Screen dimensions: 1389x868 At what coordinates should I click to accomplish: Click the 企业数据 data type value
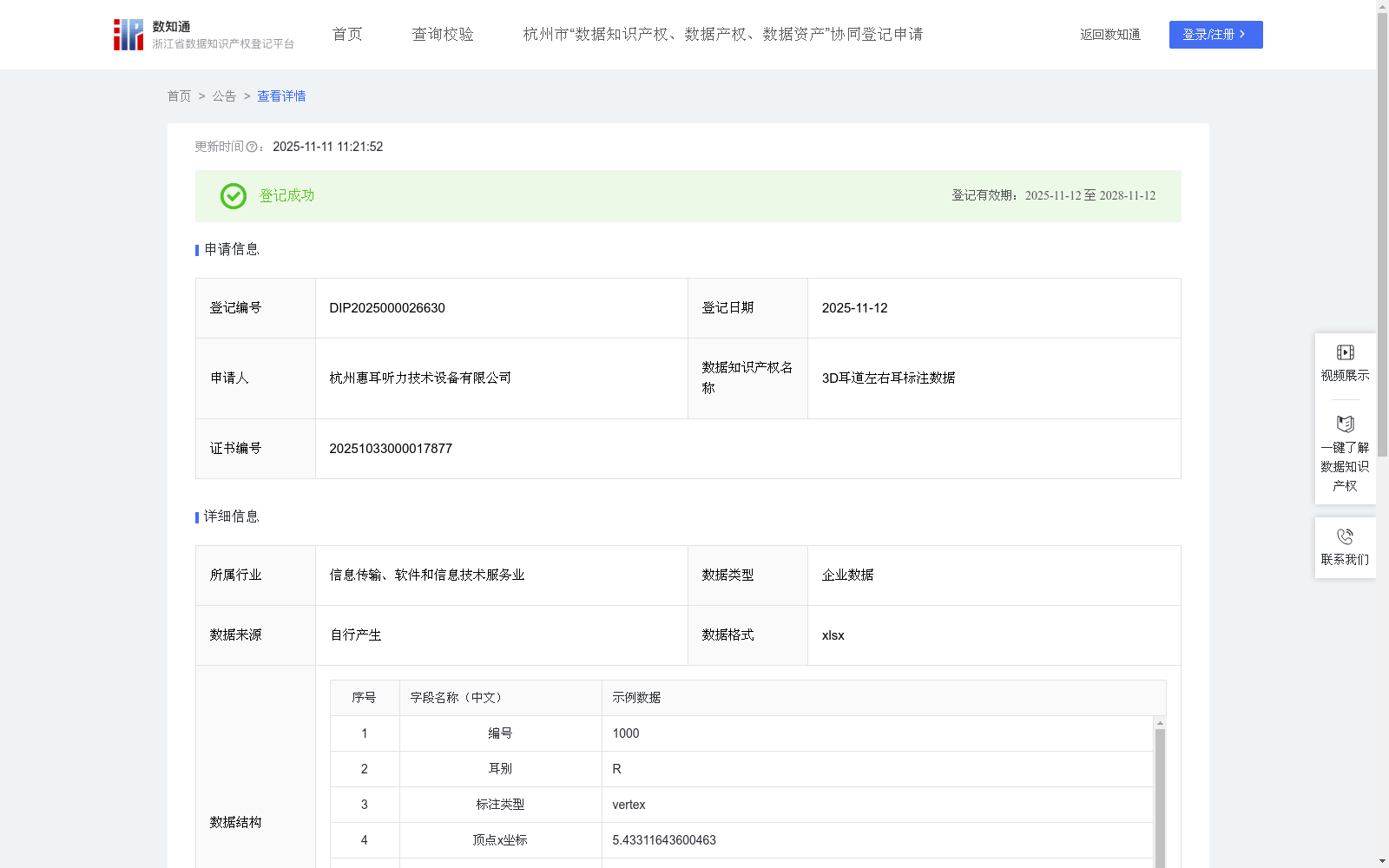click(848, 575)
